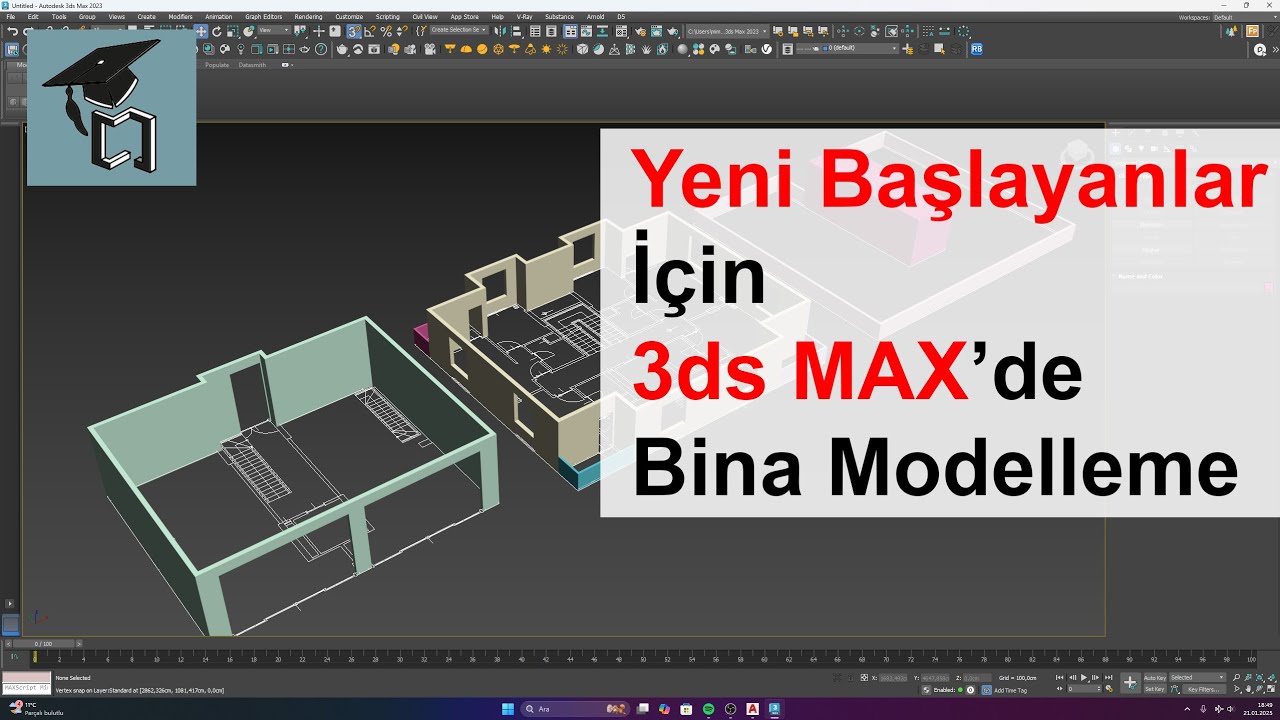
Task: Click the Play Animation button
Action: click(x=1084, y=677)
